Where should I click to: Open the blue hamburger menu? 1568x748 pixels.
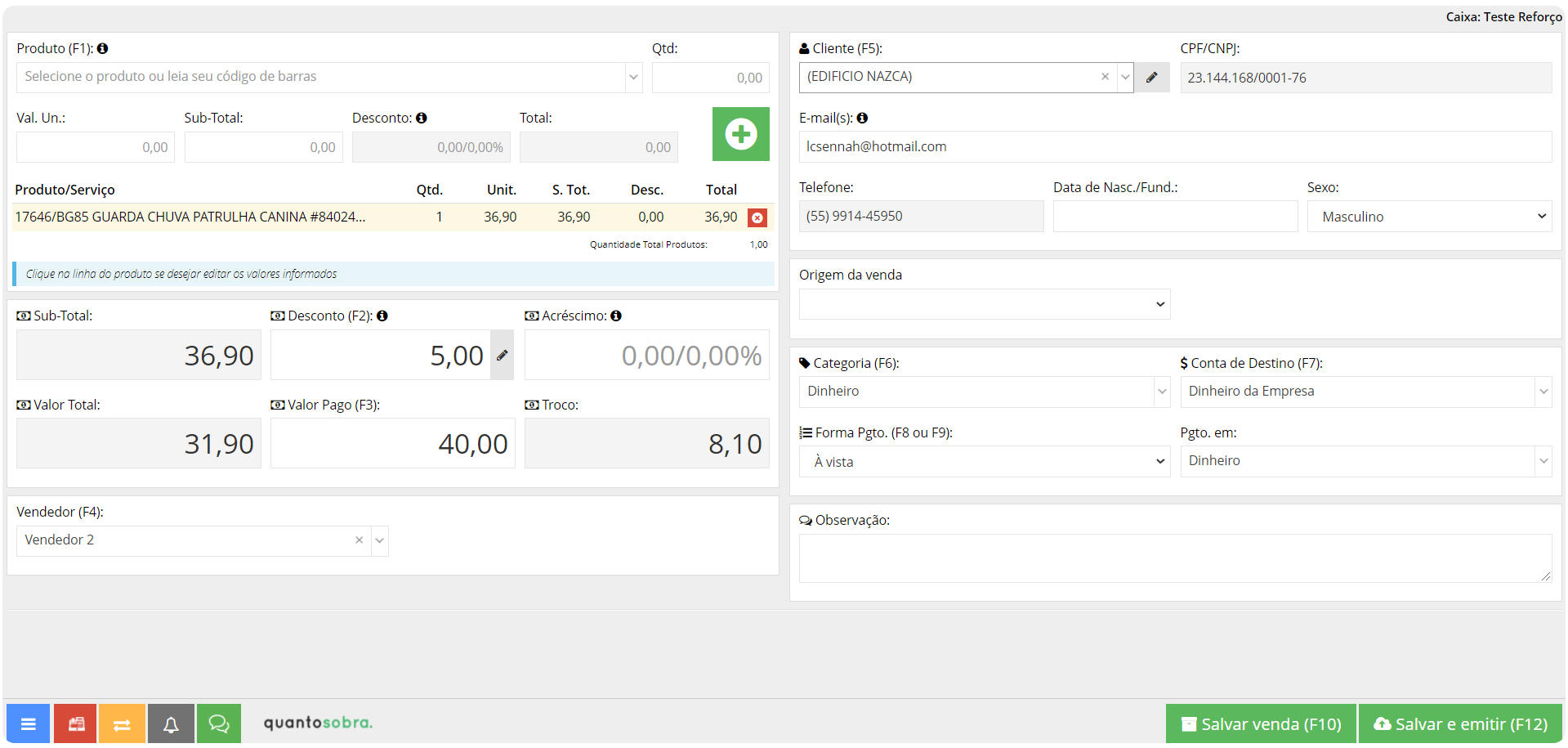pyautogui.click(x=29, y=723)
